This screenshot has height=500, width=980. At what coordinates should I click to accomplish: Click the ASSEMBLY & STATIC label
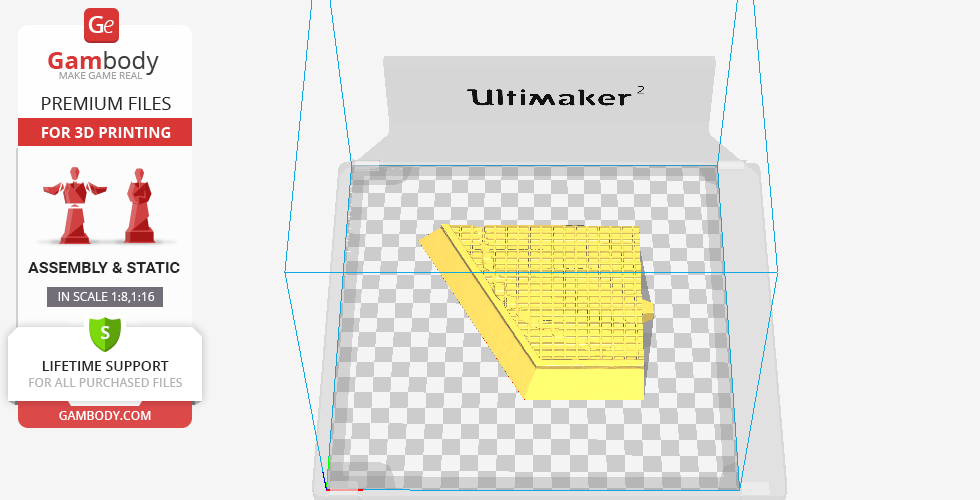click(x=104, y=268)
